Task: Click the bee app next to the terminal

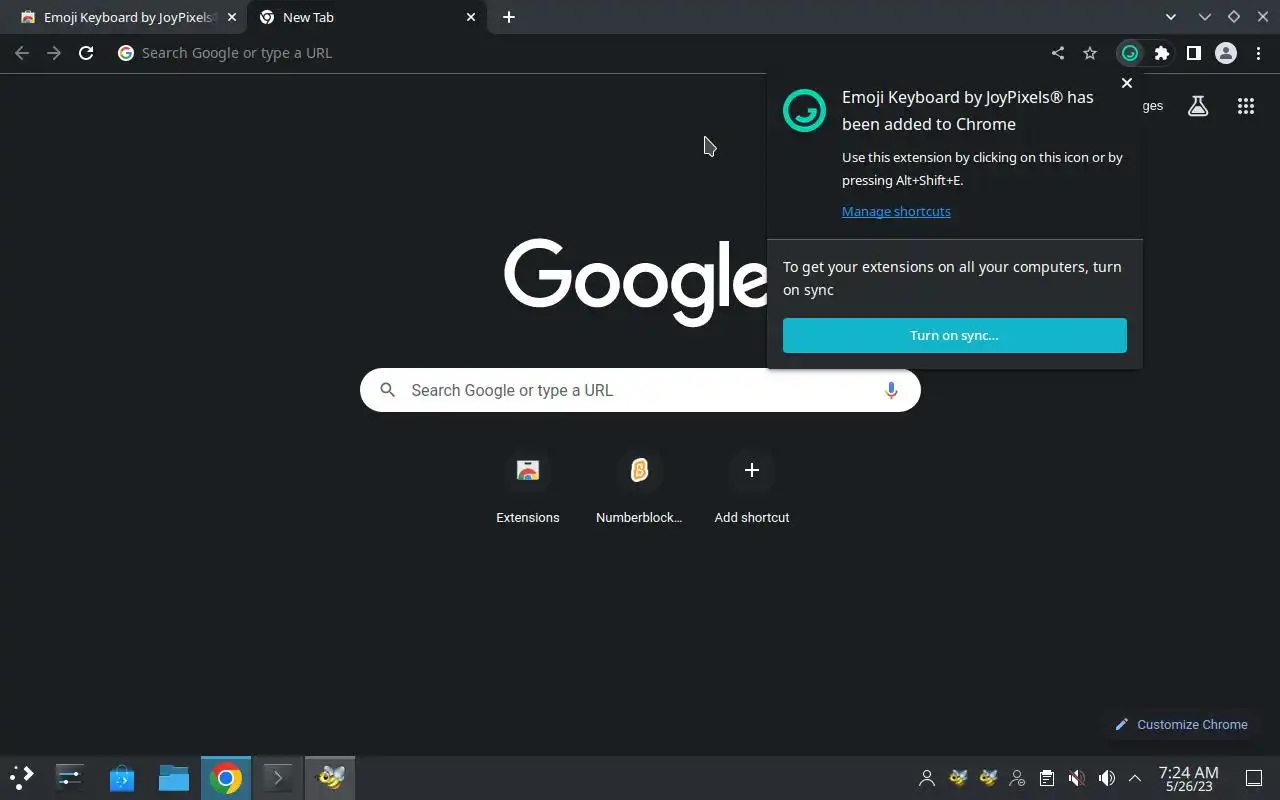Action: coord(330,777)
